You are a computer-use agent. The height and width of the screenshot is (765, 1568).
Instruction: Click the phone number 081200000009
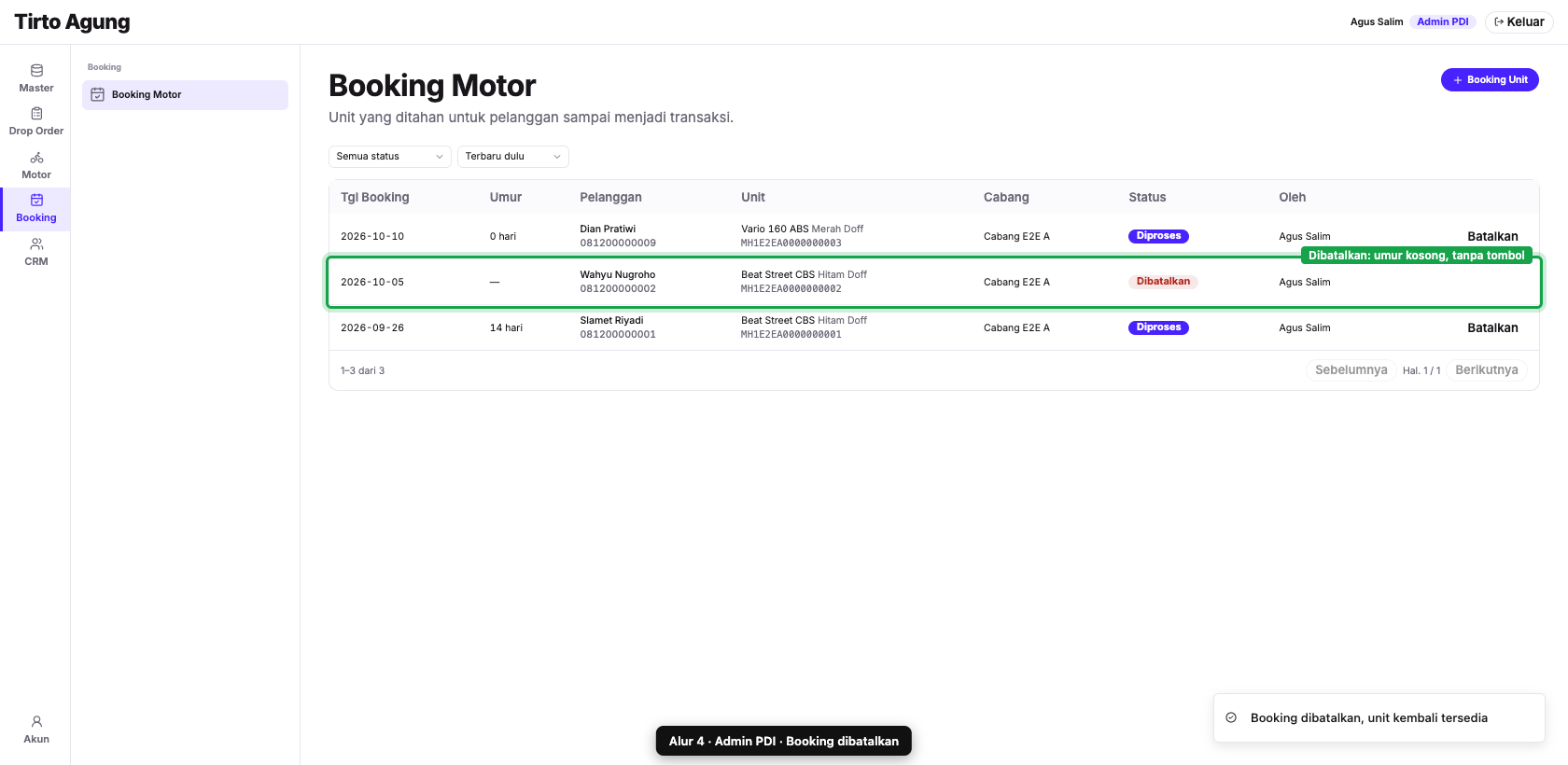[x=618, y=243]
